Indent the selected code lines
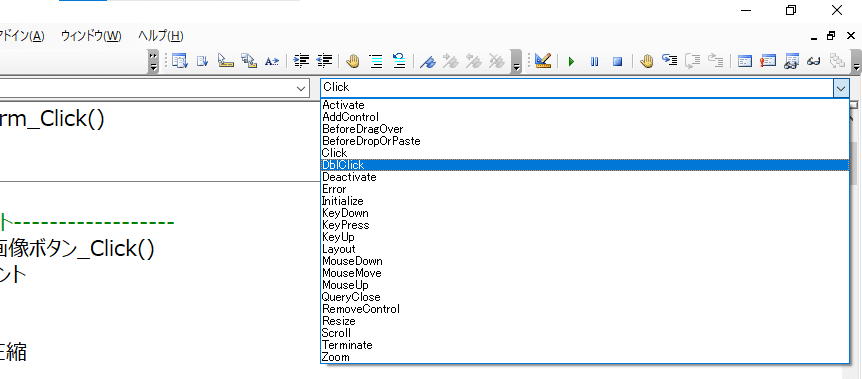 tap(301, 61)
